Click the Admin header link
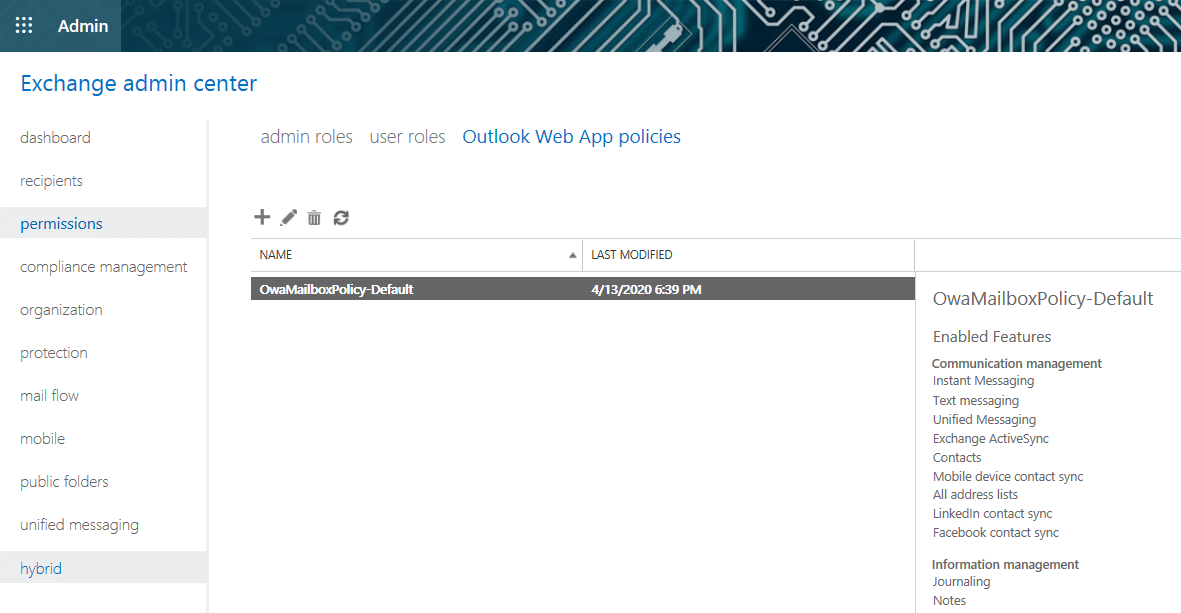1181x613 pixels. coord(83,26)
